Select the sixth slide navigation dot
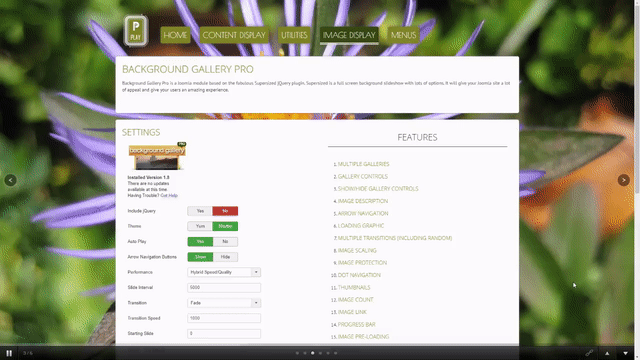The image size is (640, 360). point(336,353)
